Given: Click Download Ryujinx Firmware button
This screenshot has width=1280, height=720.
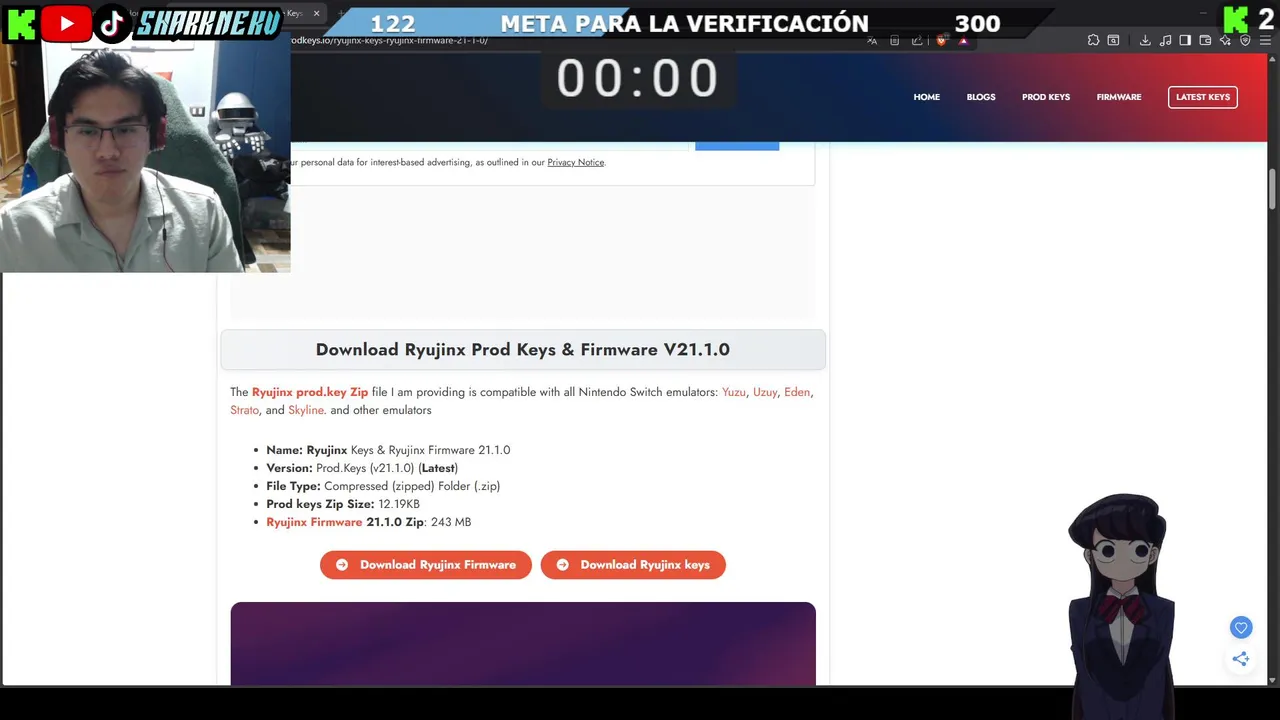Looking at the screenshot, I should [x=426, y=565].
